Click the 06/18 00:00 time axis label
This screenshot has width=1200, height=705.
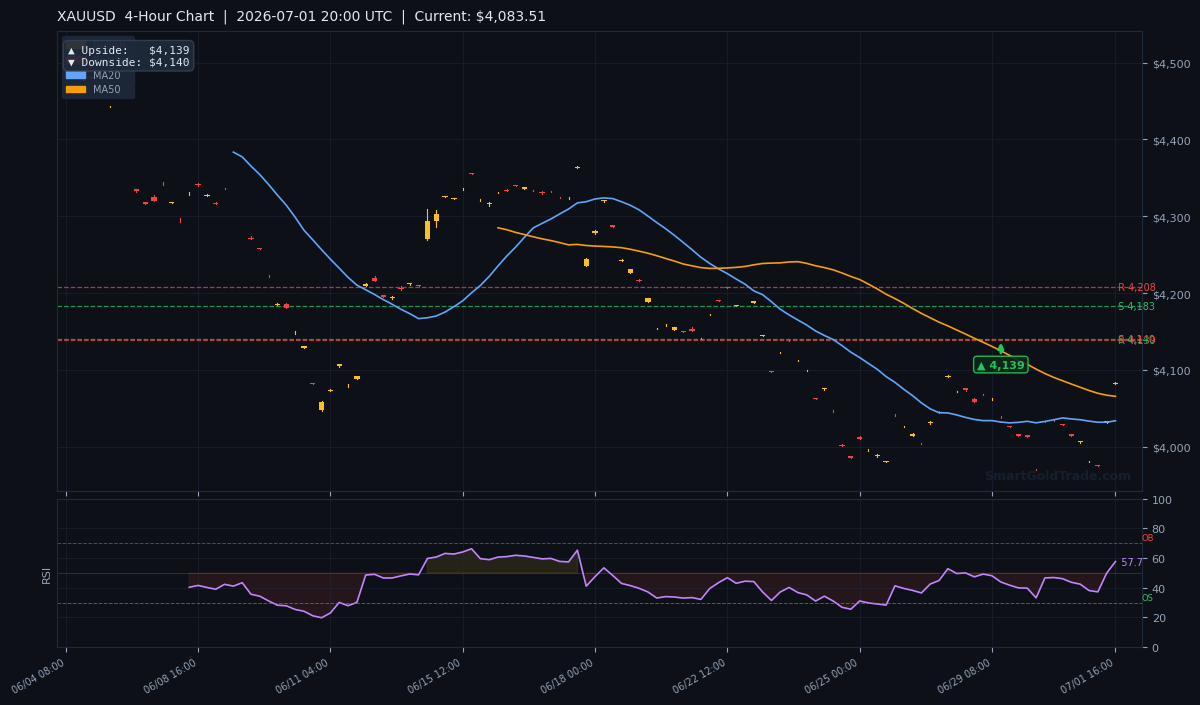click(569, 676)
